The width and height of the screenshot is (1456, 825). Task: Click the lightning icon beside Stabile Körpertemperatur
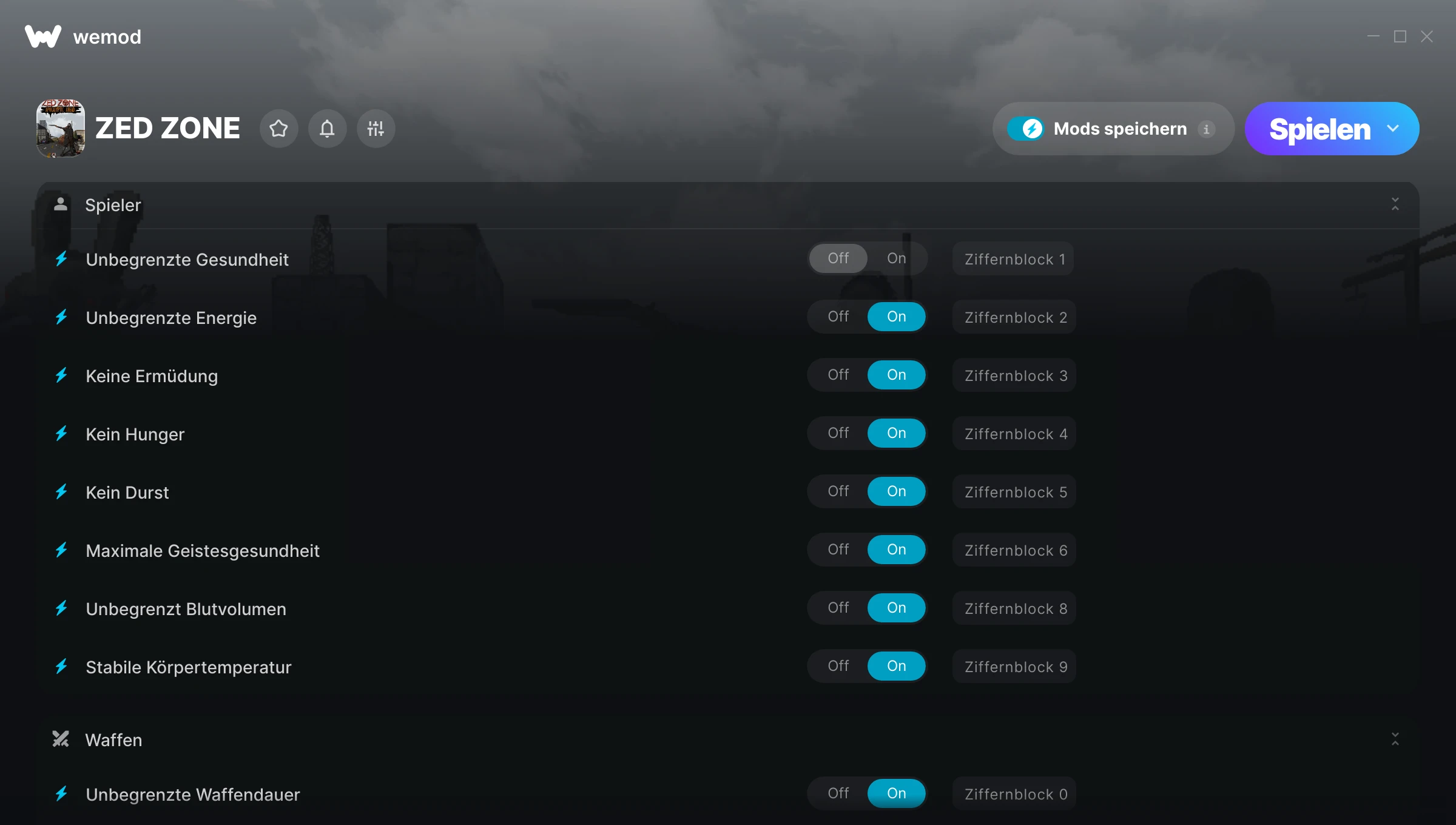click(x=61, y=667)
